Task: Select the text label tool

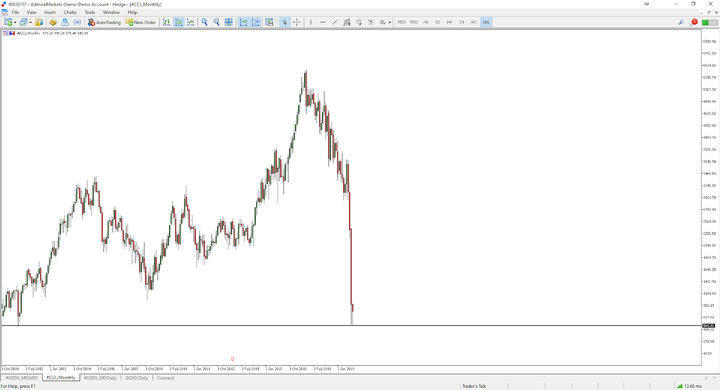Action: click(x=371, y=22)
